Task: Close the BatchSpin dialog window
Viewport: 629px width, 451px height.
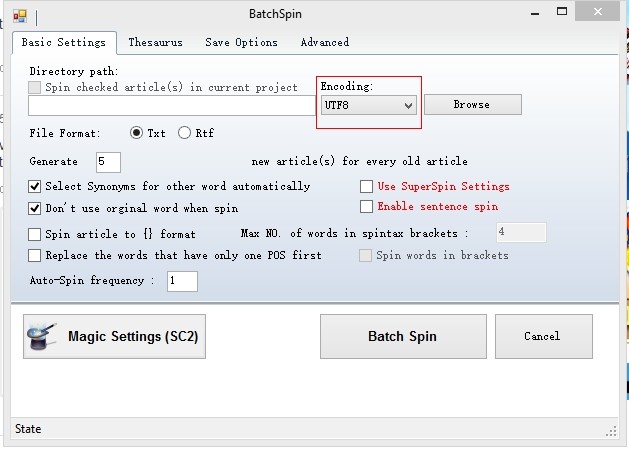Action: pyautogui.click(x=598, y=12)
